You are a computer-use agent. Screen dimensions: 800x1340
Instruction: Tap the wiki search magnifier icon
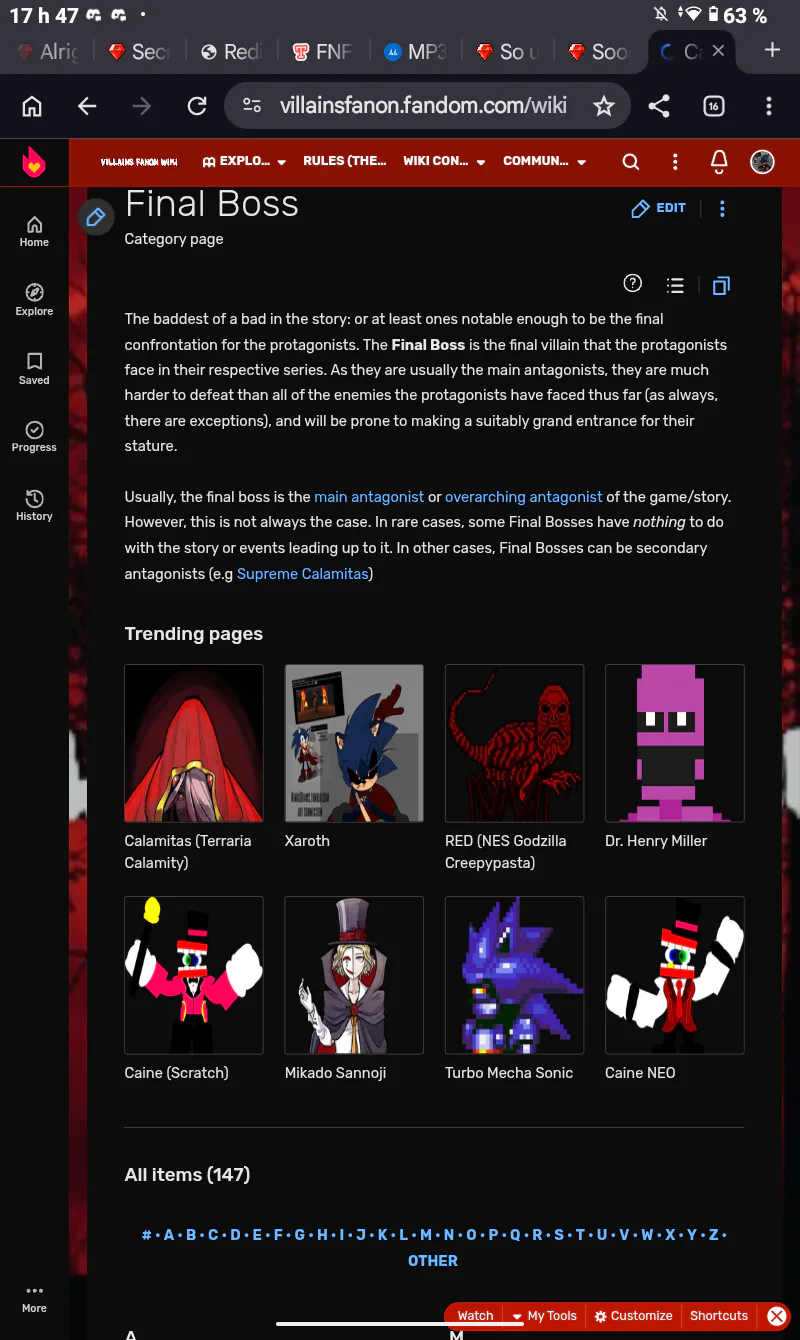click(x=630, y=162)
